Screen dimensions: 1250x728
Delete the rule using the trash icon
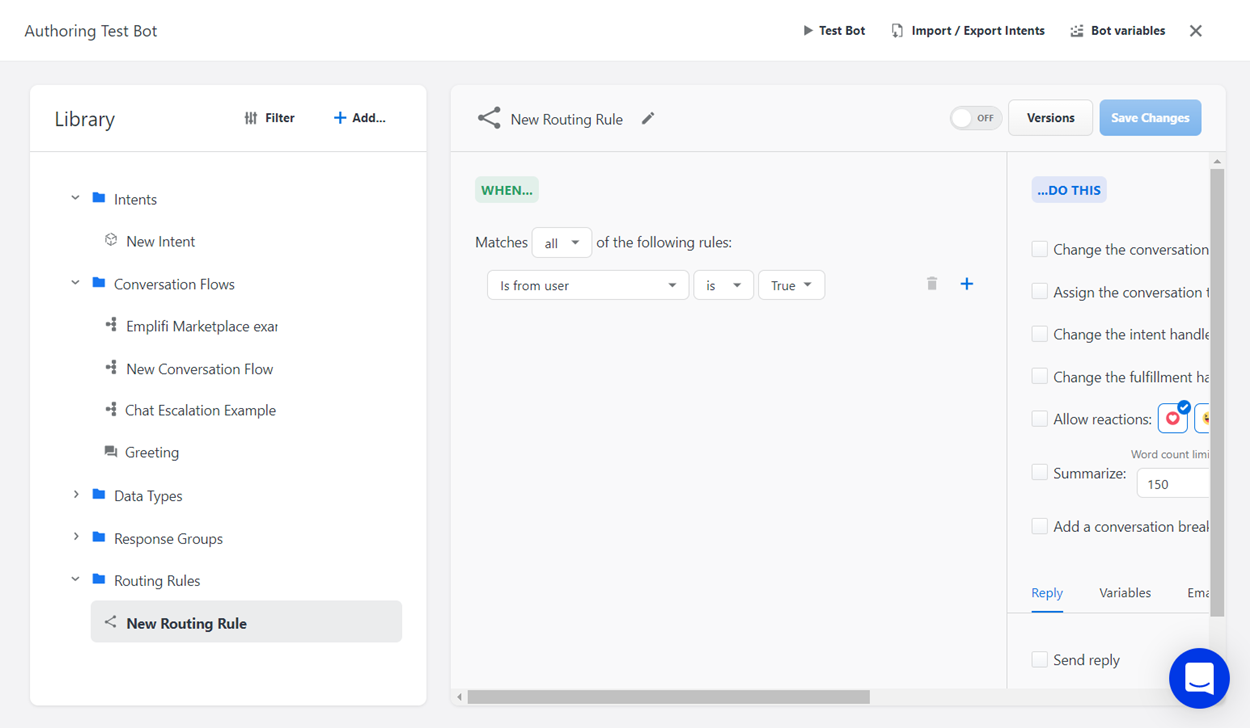pos(932,284)
